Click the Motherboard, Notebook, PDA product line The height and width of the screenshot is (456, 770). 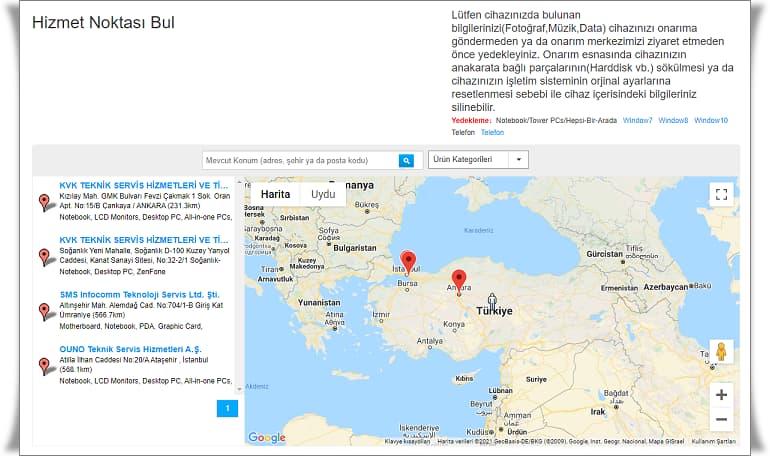pyautogui.click(x=131, y=326)
